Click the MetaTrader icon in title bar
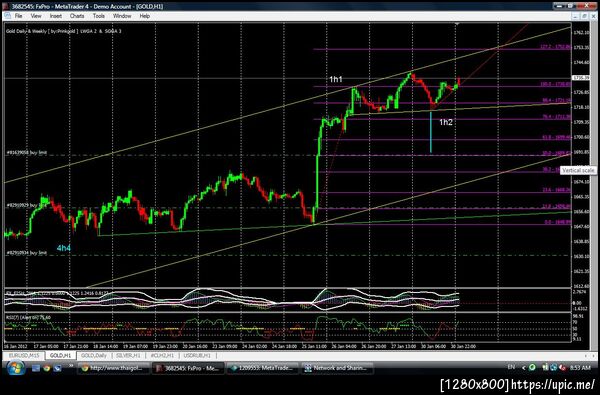Image resolution: width=600 pixels, height=395 pixels. (6, 6)
